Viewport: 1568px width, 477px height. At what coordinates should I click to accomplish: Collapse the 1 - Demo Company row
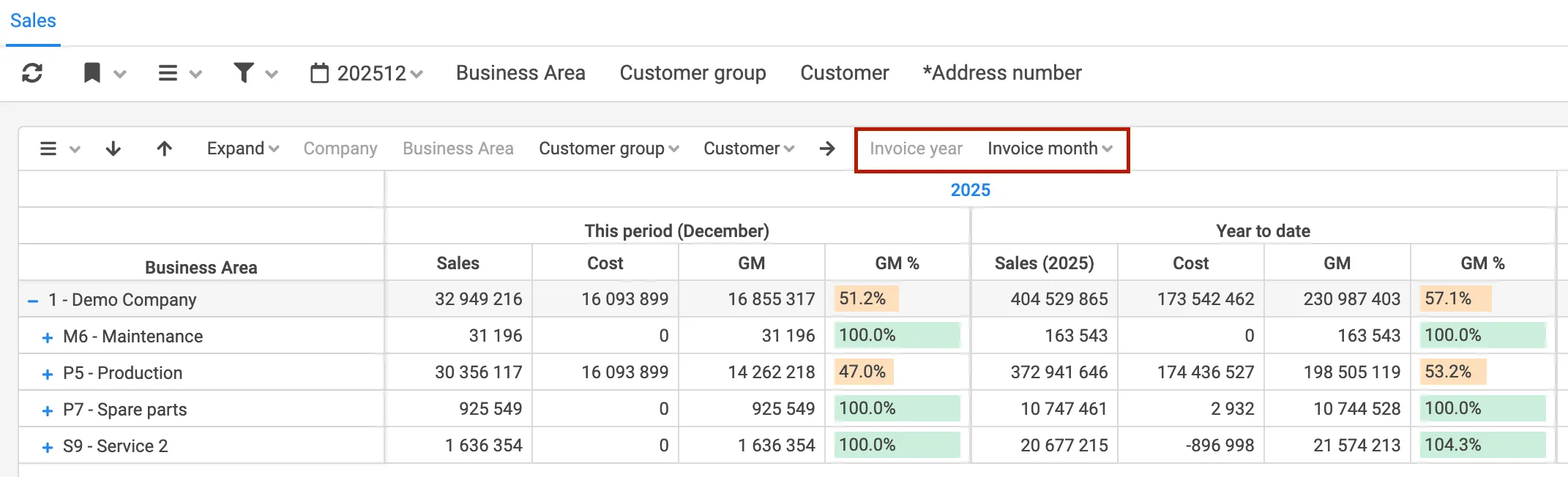(x=33, y=301)
